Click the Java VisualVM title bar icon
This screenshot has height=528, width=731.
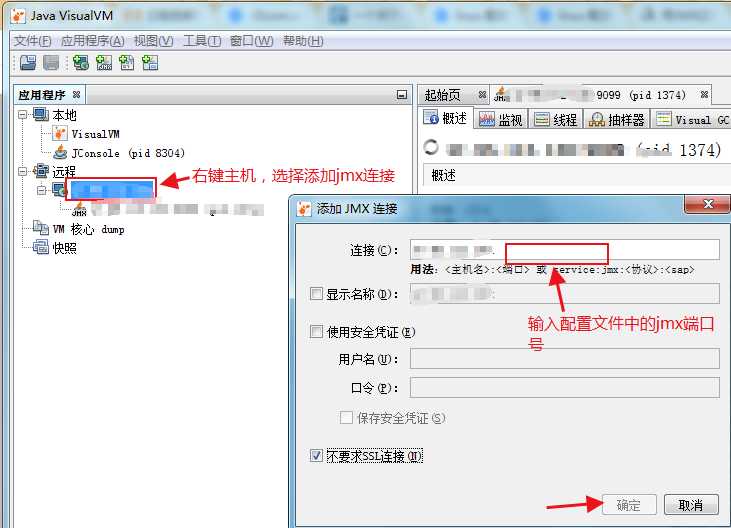click(x=18, y=15)
